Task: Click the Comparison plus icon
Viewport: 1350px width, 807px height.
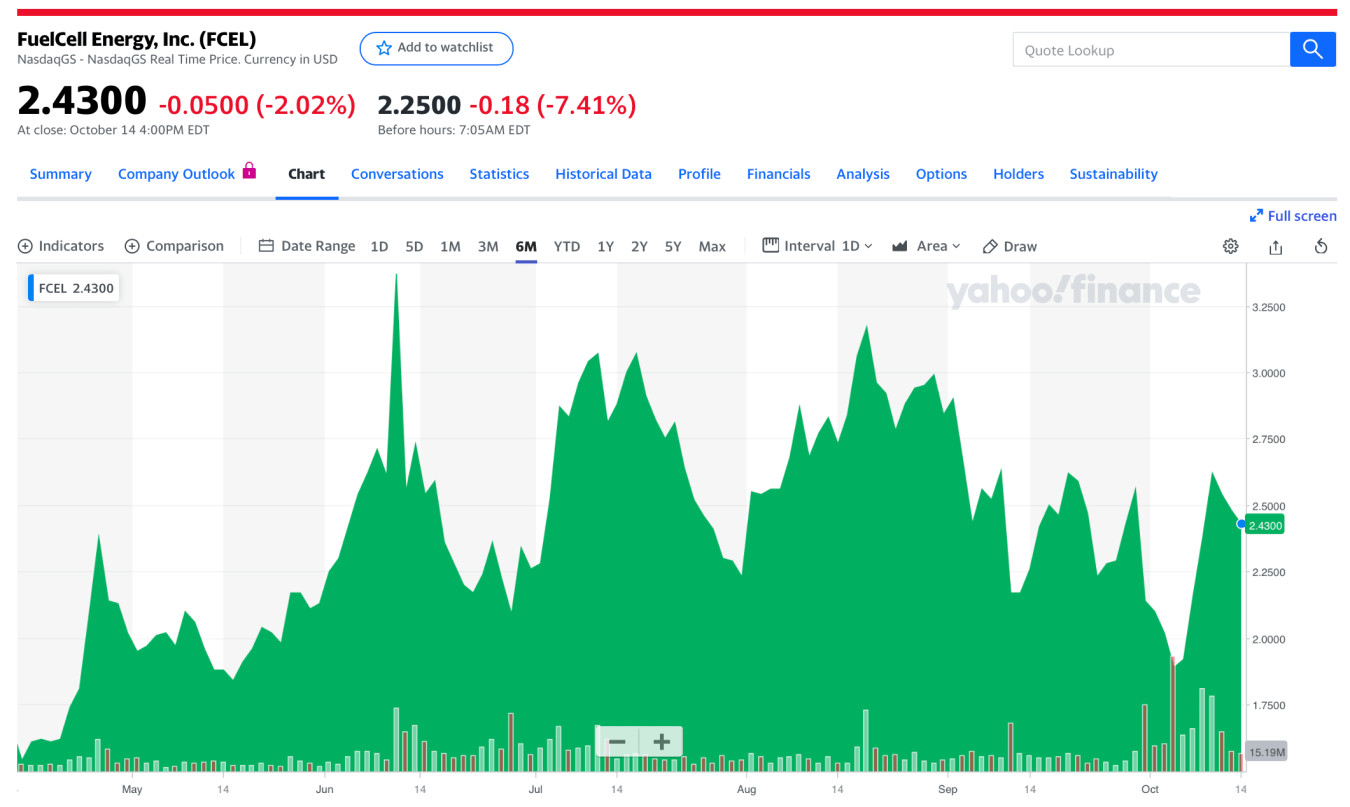Action: pos(132,246)
